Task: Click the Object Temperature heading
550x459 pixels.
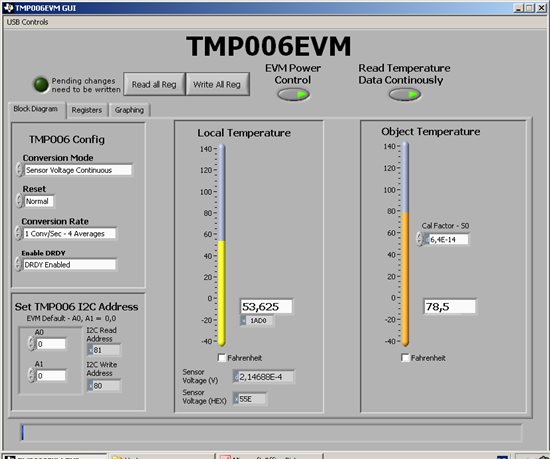Action: 431,131
